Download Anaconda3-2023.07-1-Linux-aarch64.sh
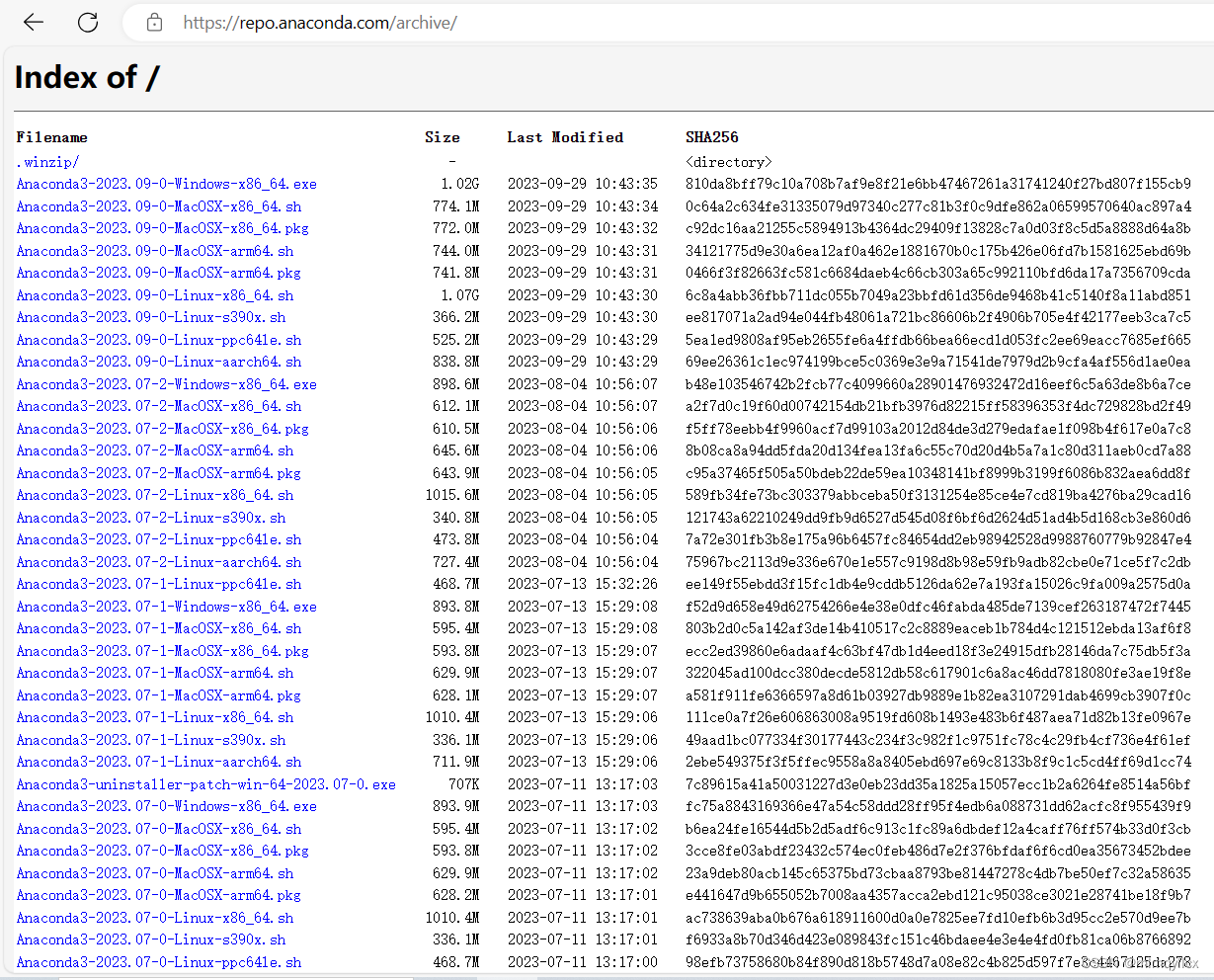 pyautogui.click(x=159, y=762)
